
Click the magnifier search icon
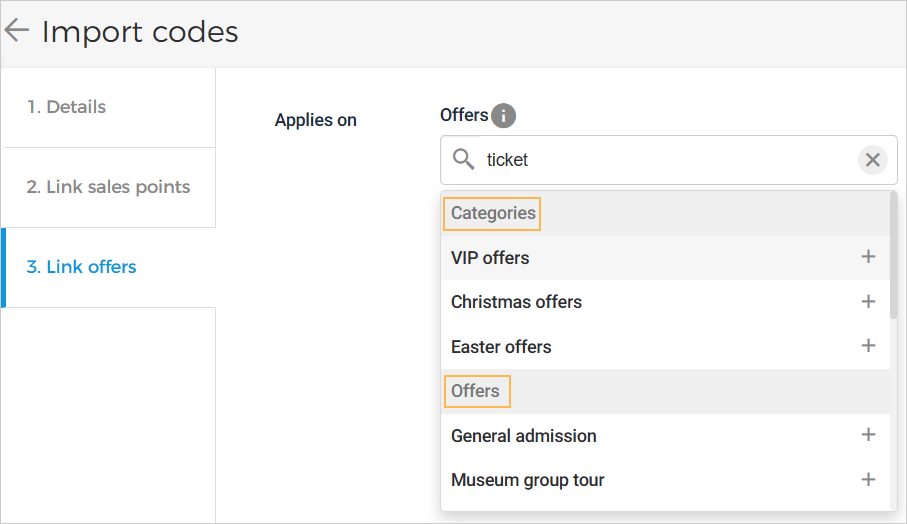pyautogui.click(x=463, y=159)
